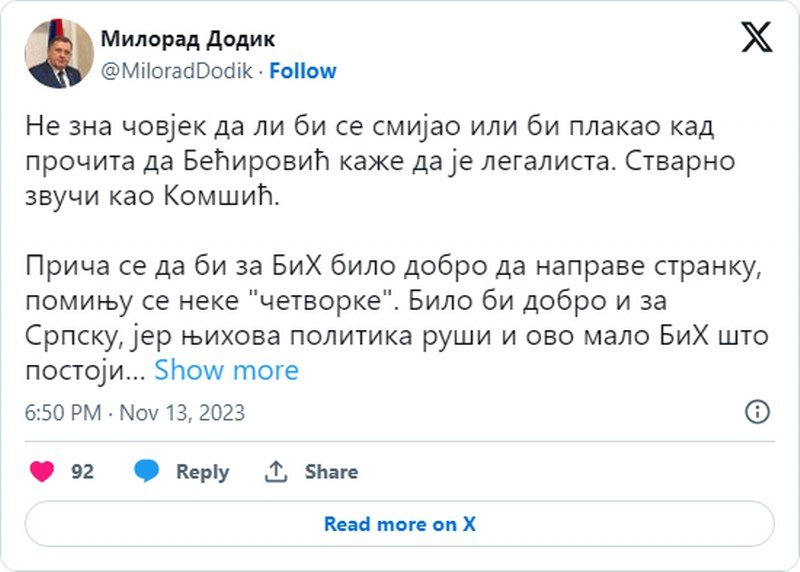Image resolution: width=800 pixels, height=572 pixels.
Task: Open the X logo in the tweet corner
Action: coord(757,37)
